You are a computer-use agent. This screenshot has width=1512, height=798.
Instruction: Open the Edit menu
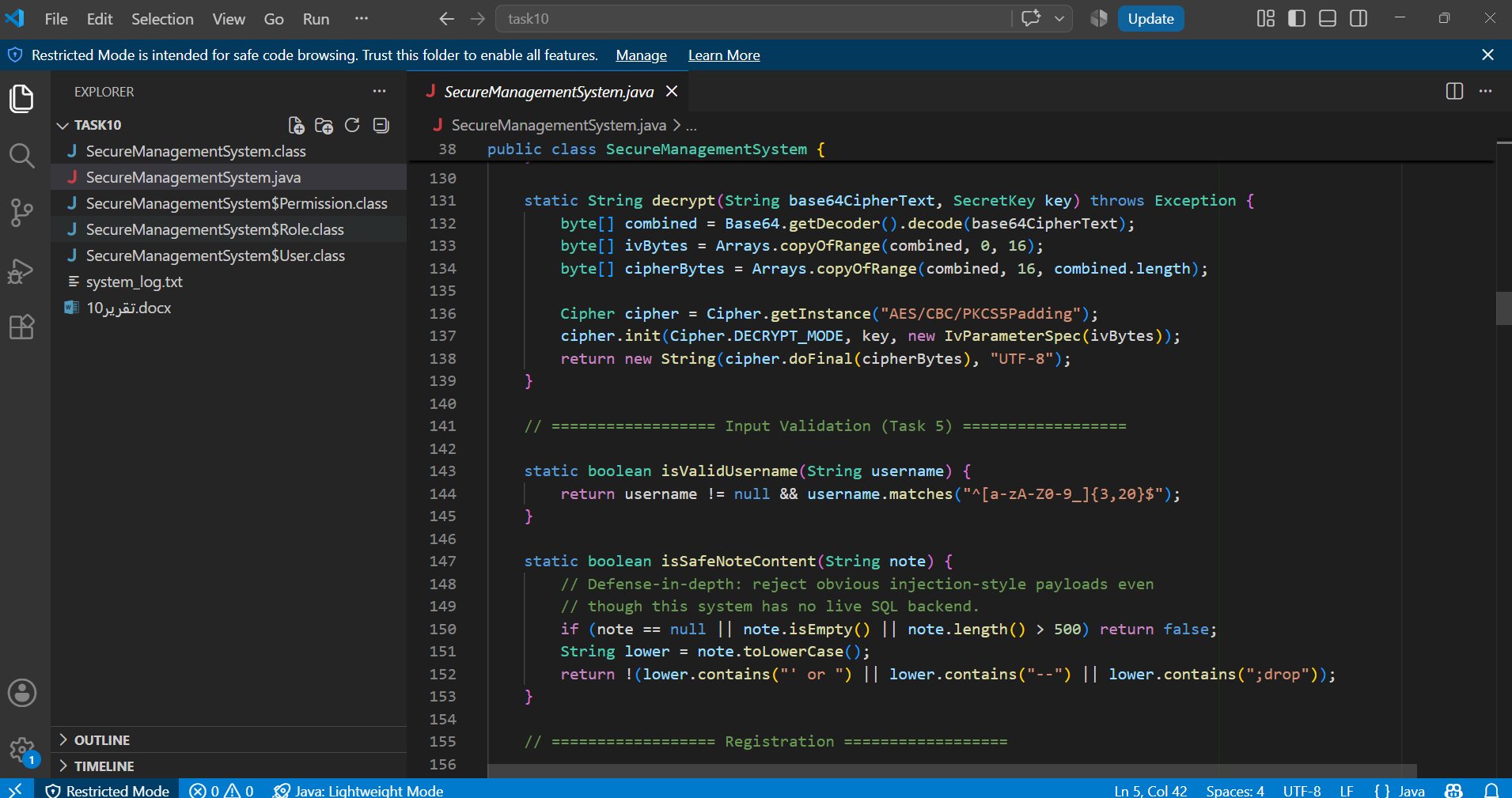tap(100, 18)
